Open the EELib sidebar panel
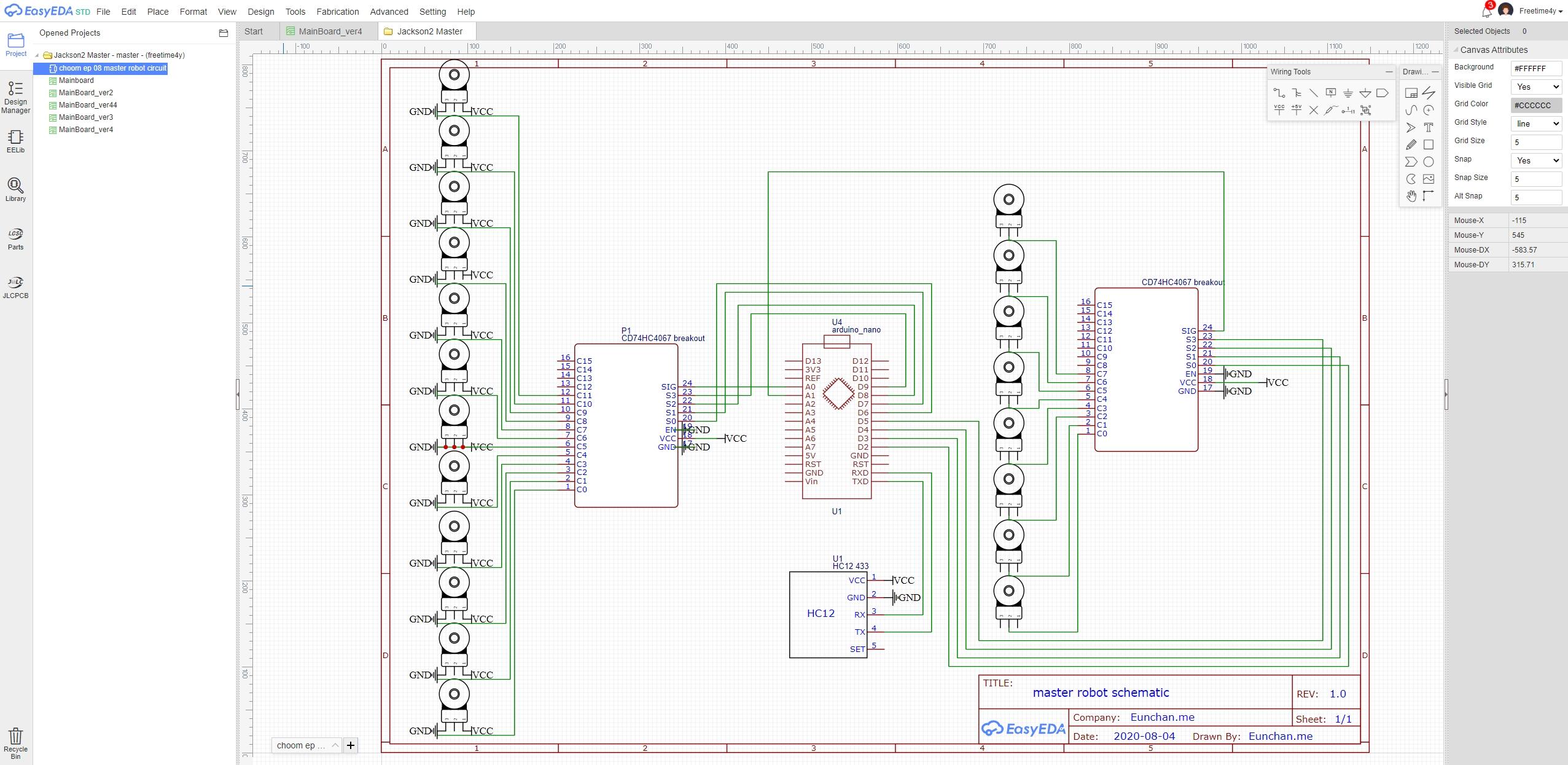This screenshot has width=1568, height=765. tap(15, 141)
